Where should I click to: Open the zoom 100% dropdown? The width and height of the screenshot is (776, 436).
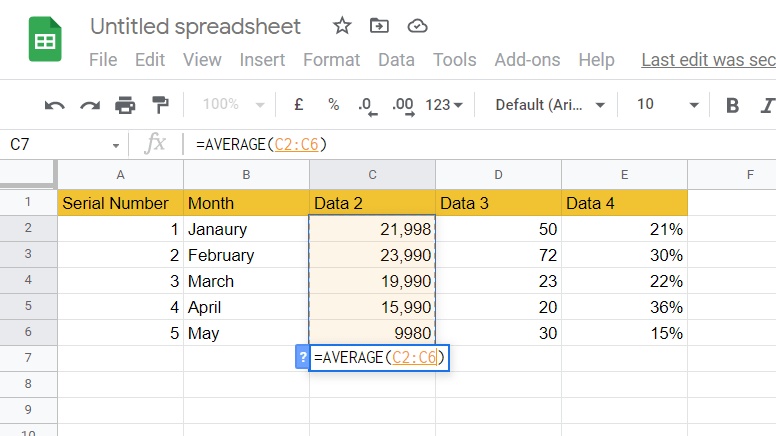[x=233, y=104]
